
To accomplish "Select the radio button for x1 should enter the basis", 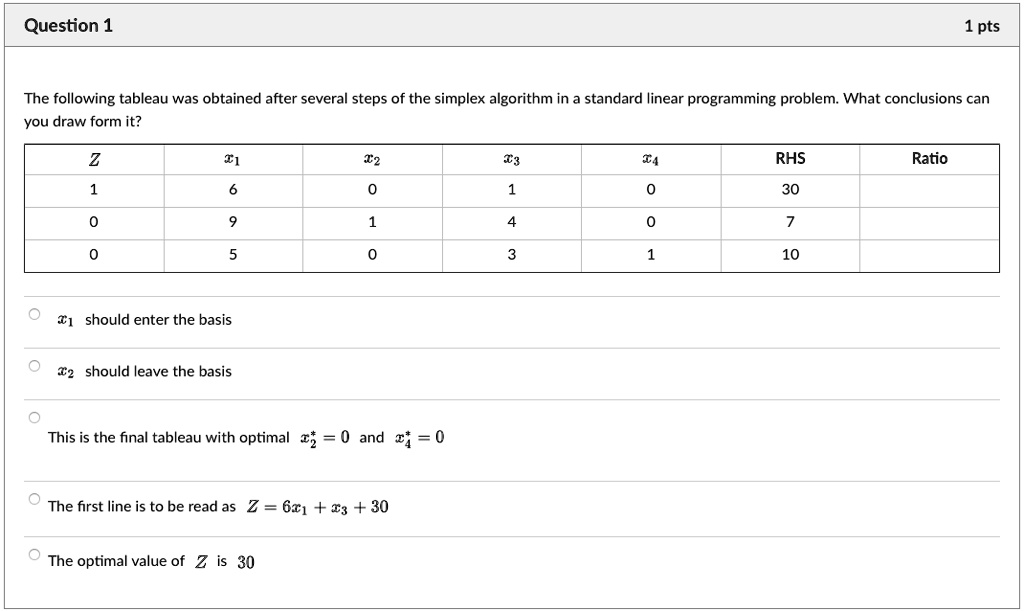I will pos(33,313).
